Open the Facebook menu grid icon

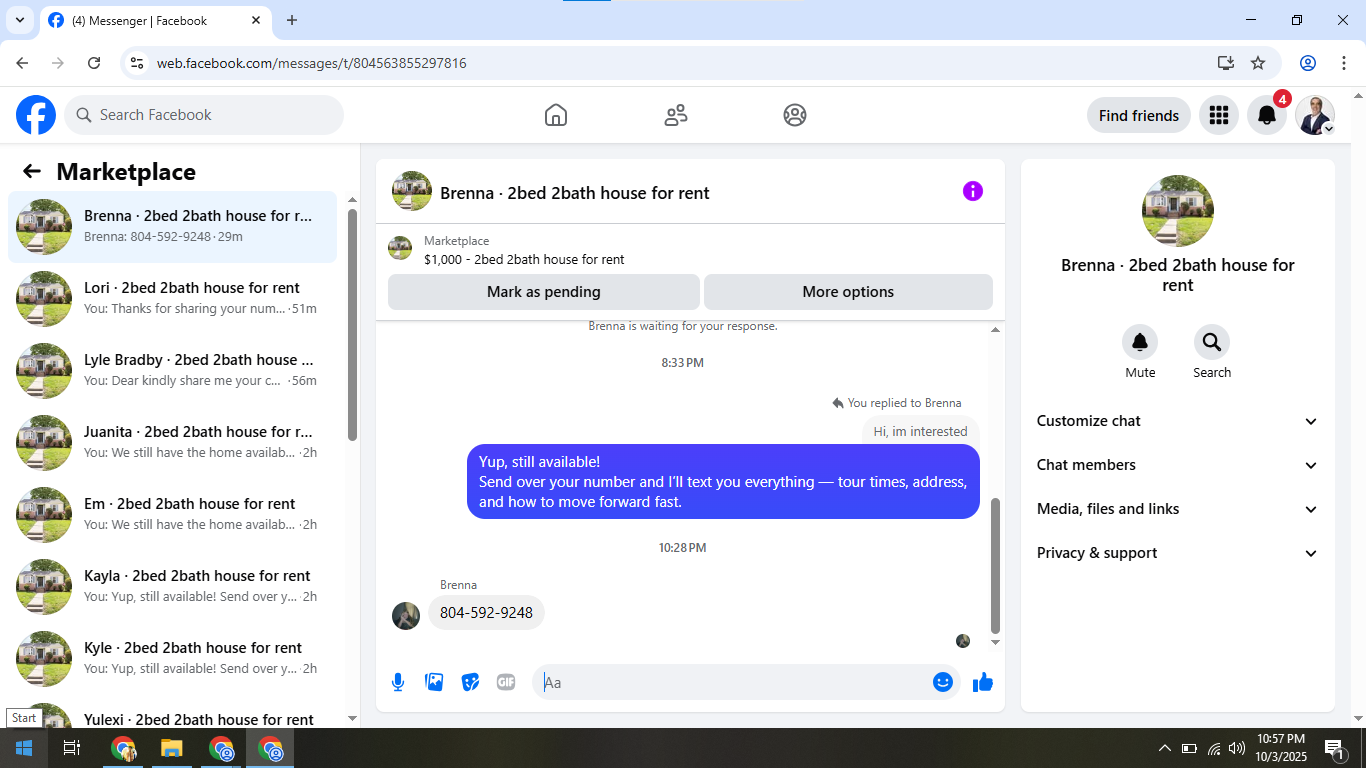(x=1218, y=115)
